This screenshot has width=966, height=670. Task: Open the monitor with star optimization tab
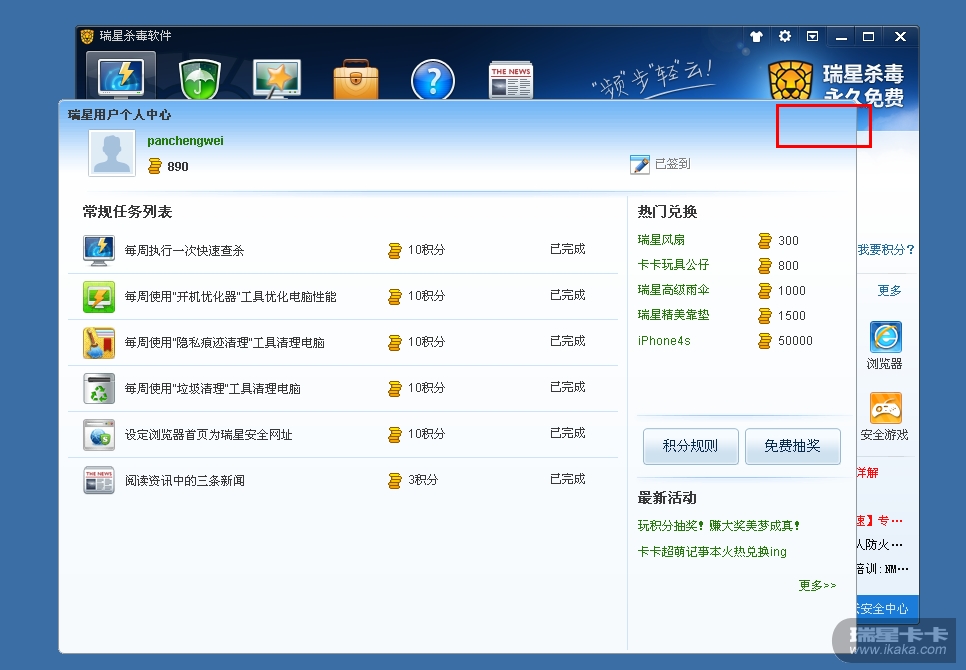(x=277, y=79)
